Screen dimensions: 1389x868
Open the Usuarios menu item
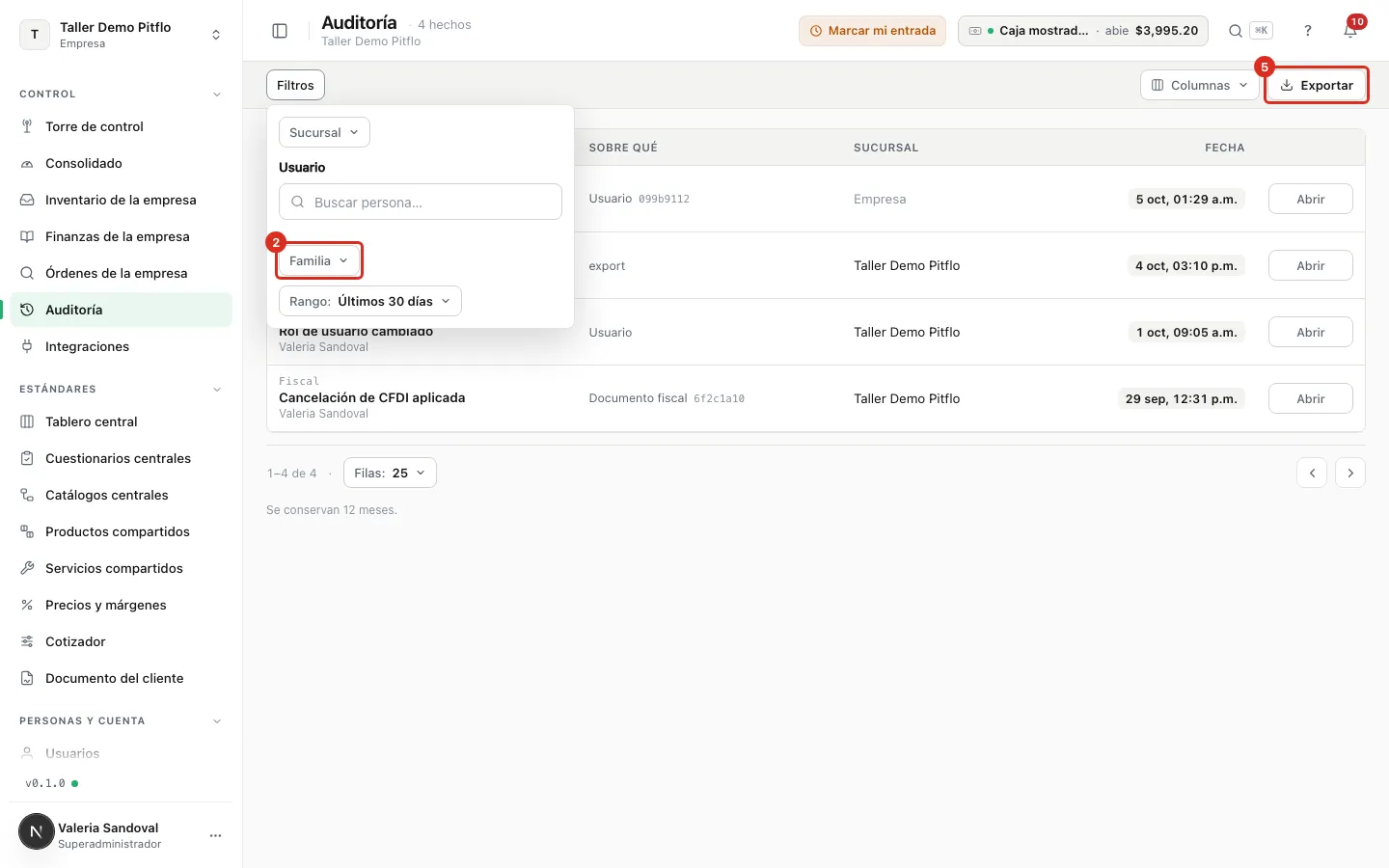[x=122, y=753]
